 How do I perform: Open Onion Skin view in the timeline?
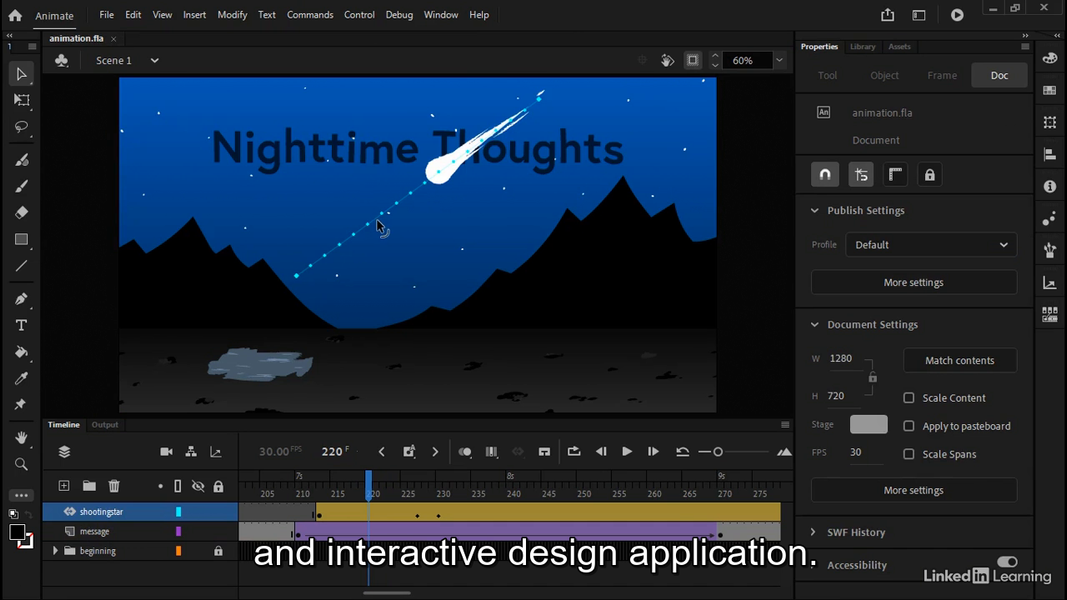[x=465, y=452]
